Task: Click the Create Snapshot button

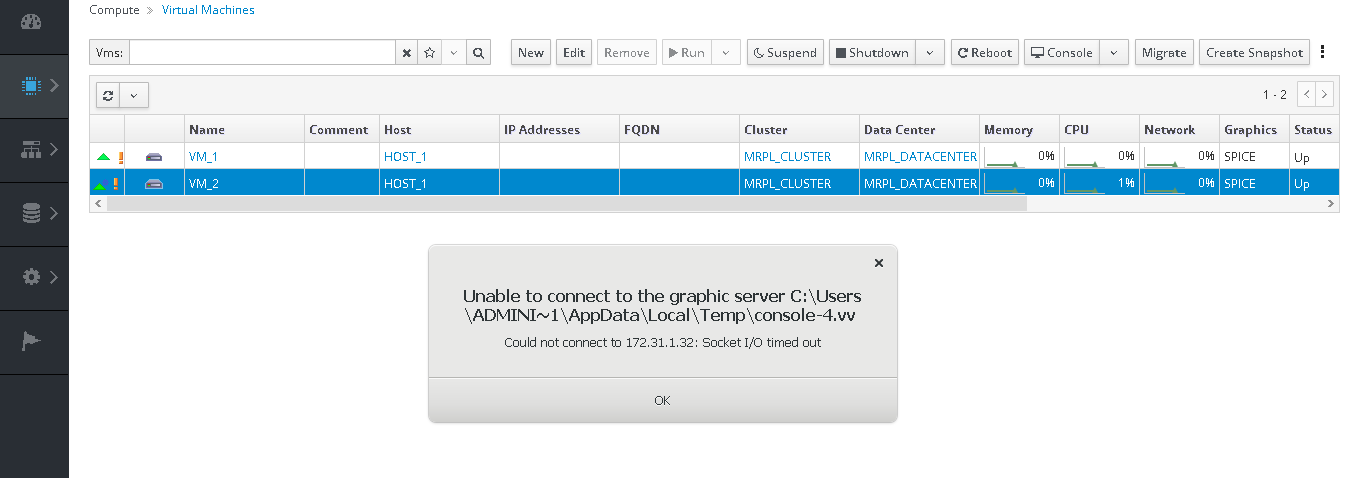Action: (1254, 53)
